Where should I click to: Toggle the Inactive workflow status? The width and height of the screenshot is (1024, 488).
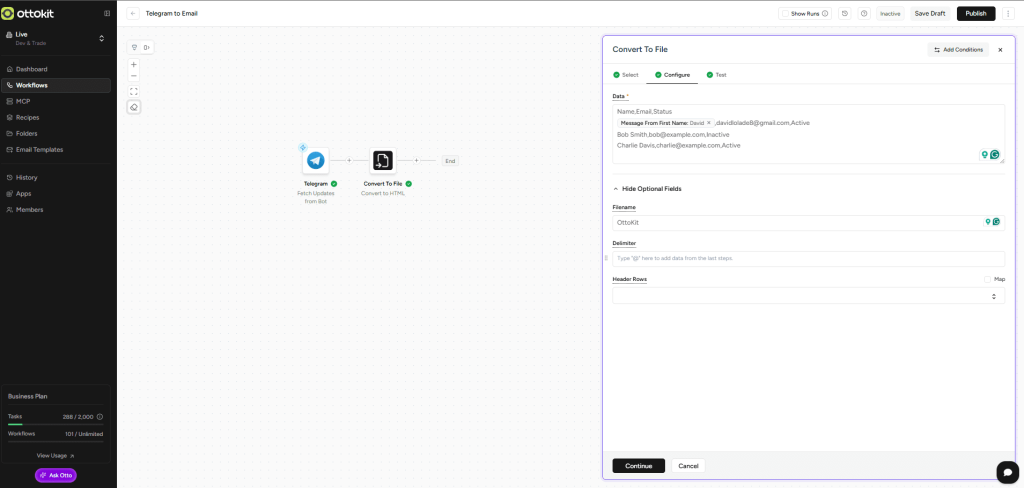pyautogui.click(x=889, y=14)
